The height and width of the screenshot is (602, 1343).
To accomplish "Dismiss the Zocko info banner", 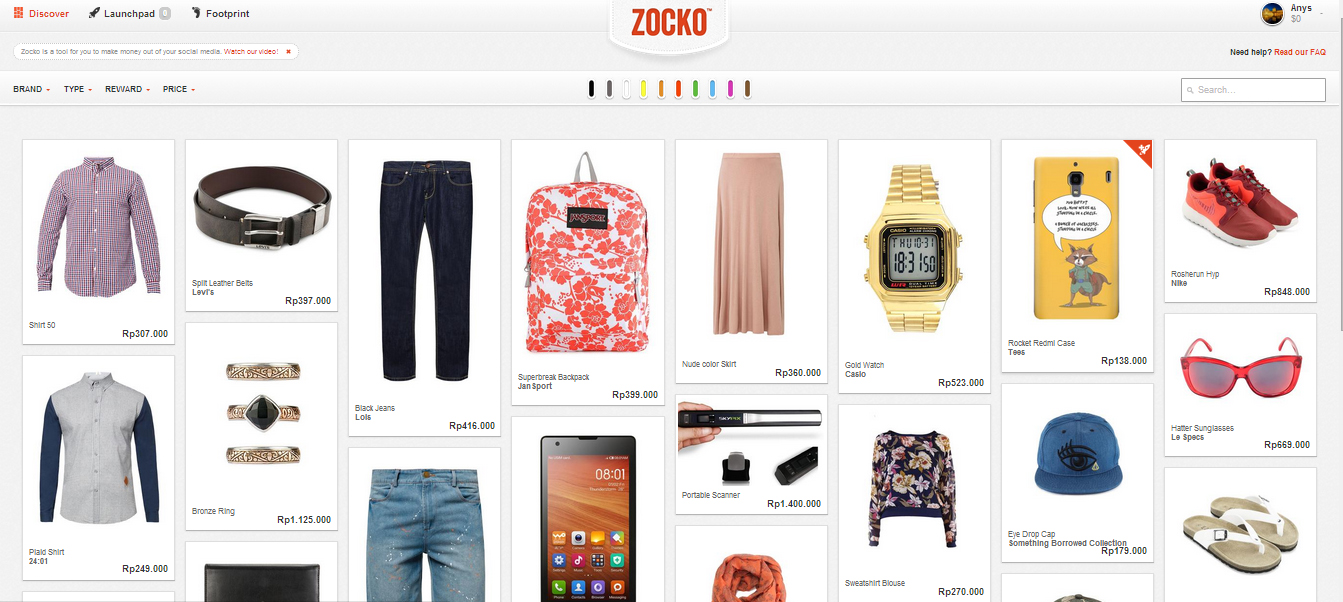I will click(x=288, y=51).
